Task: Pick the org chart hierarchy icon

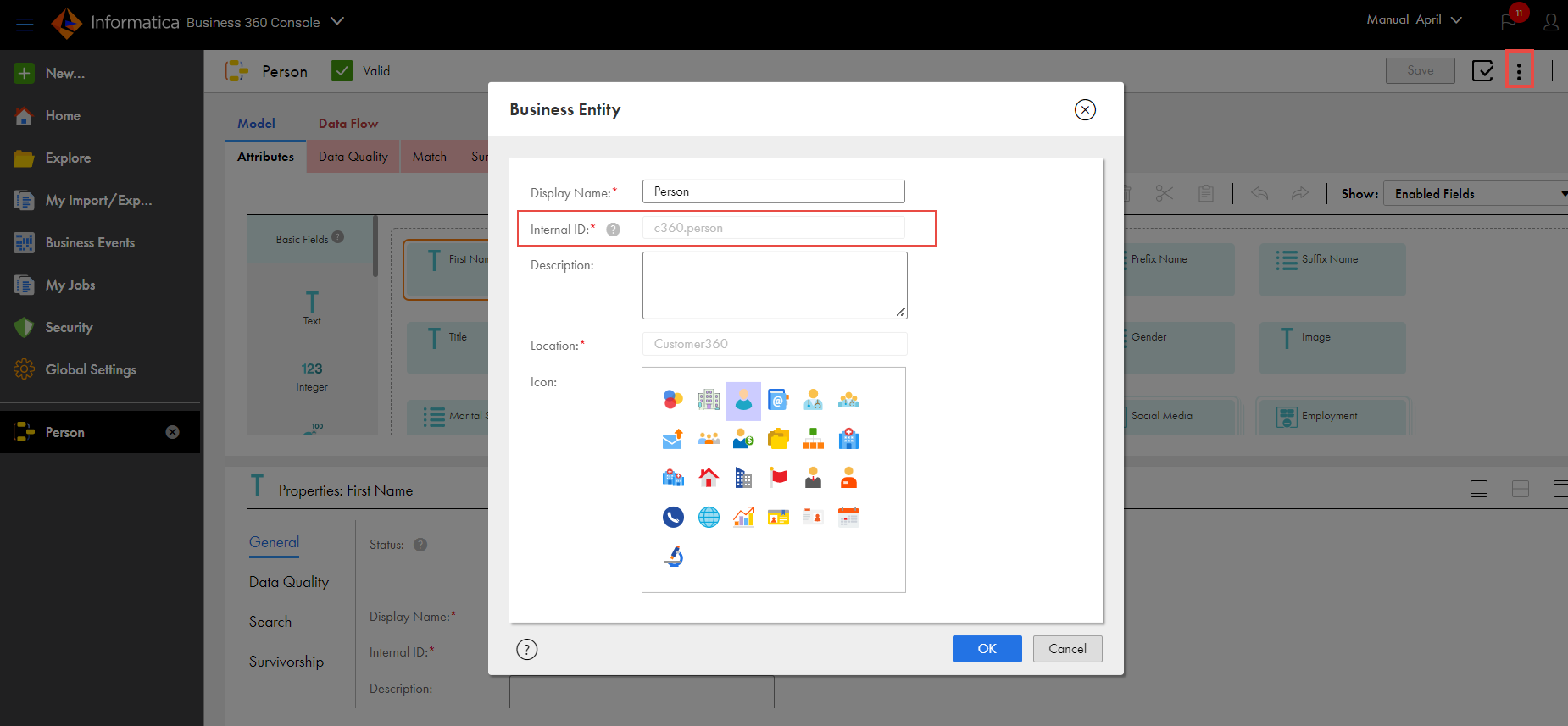Action: click(x=814, y=438)
